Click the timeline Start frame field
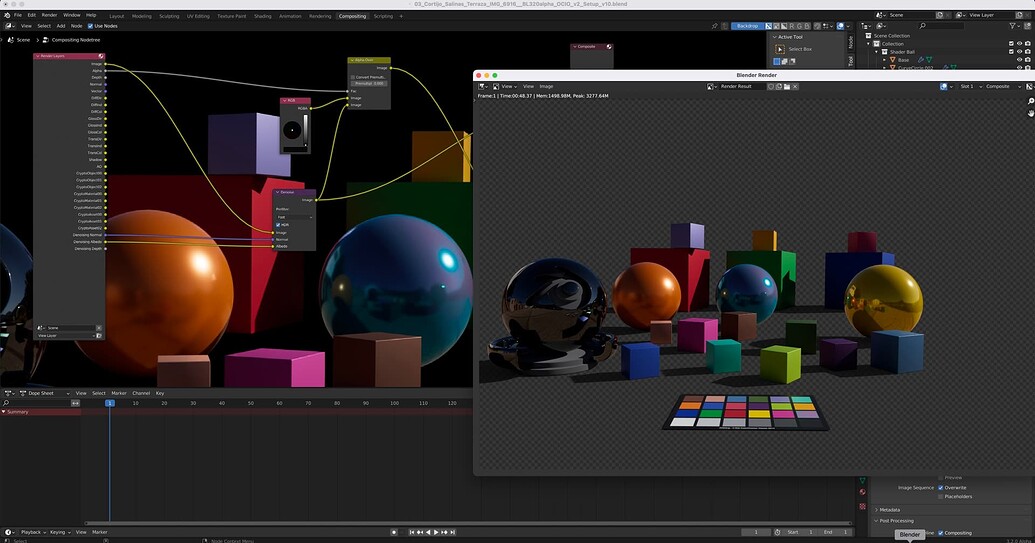This screenshot has width=1035, height=543. (x=798, y=532)
